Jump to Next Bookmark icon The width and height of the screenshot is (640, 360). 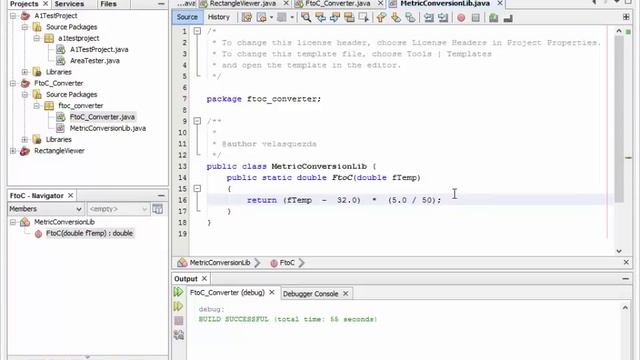pos(396,18)
